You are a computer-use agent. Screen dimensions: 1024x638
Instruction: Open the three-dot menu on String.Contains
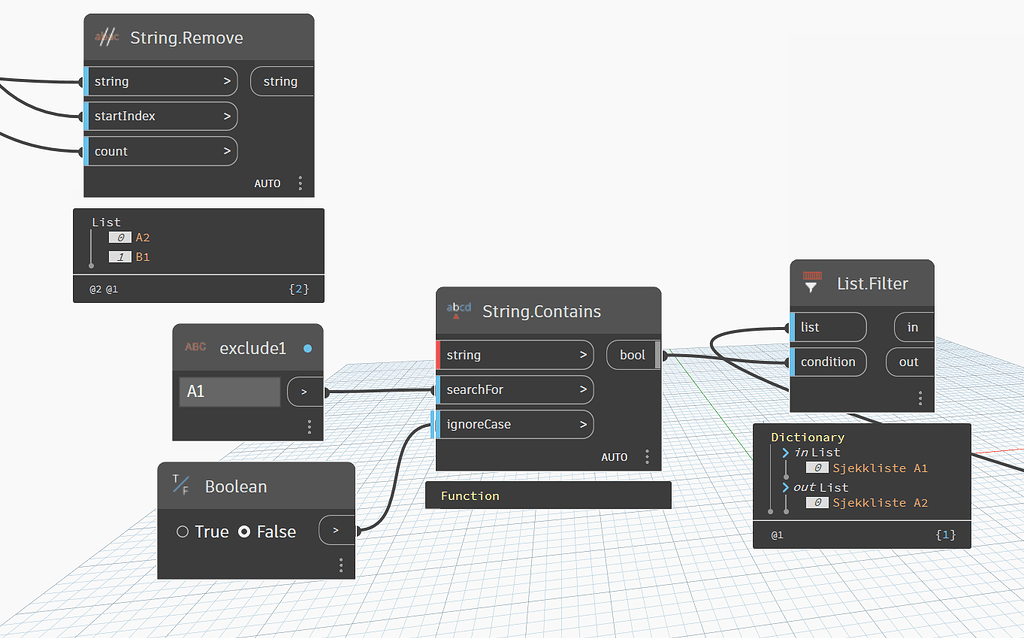coord(647,456)
